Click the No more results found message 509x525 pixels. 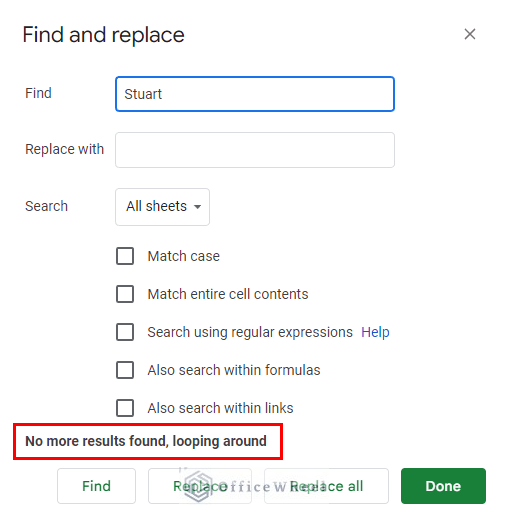point(146,441)
